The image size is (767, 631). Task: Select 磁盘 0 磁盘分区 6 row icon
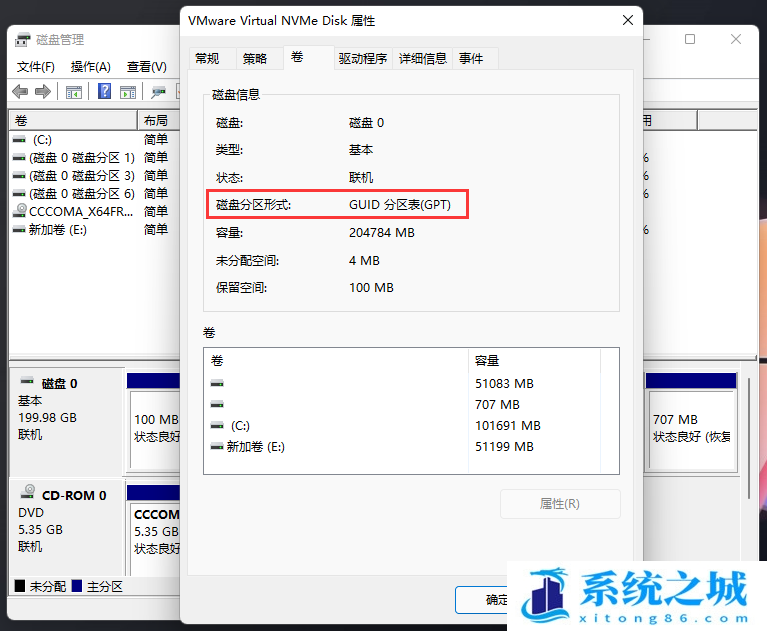click(x=19, y=194)
